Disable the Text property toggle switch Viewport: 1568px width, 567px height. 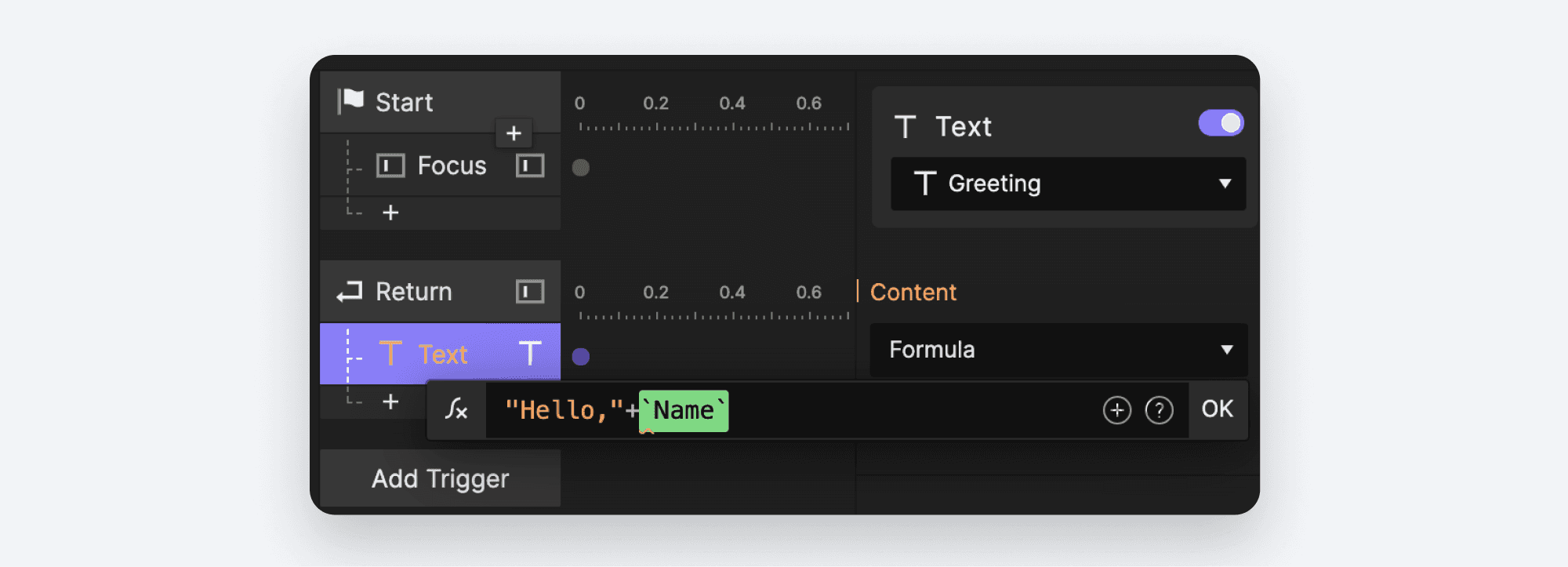(x=1221, y=122)
